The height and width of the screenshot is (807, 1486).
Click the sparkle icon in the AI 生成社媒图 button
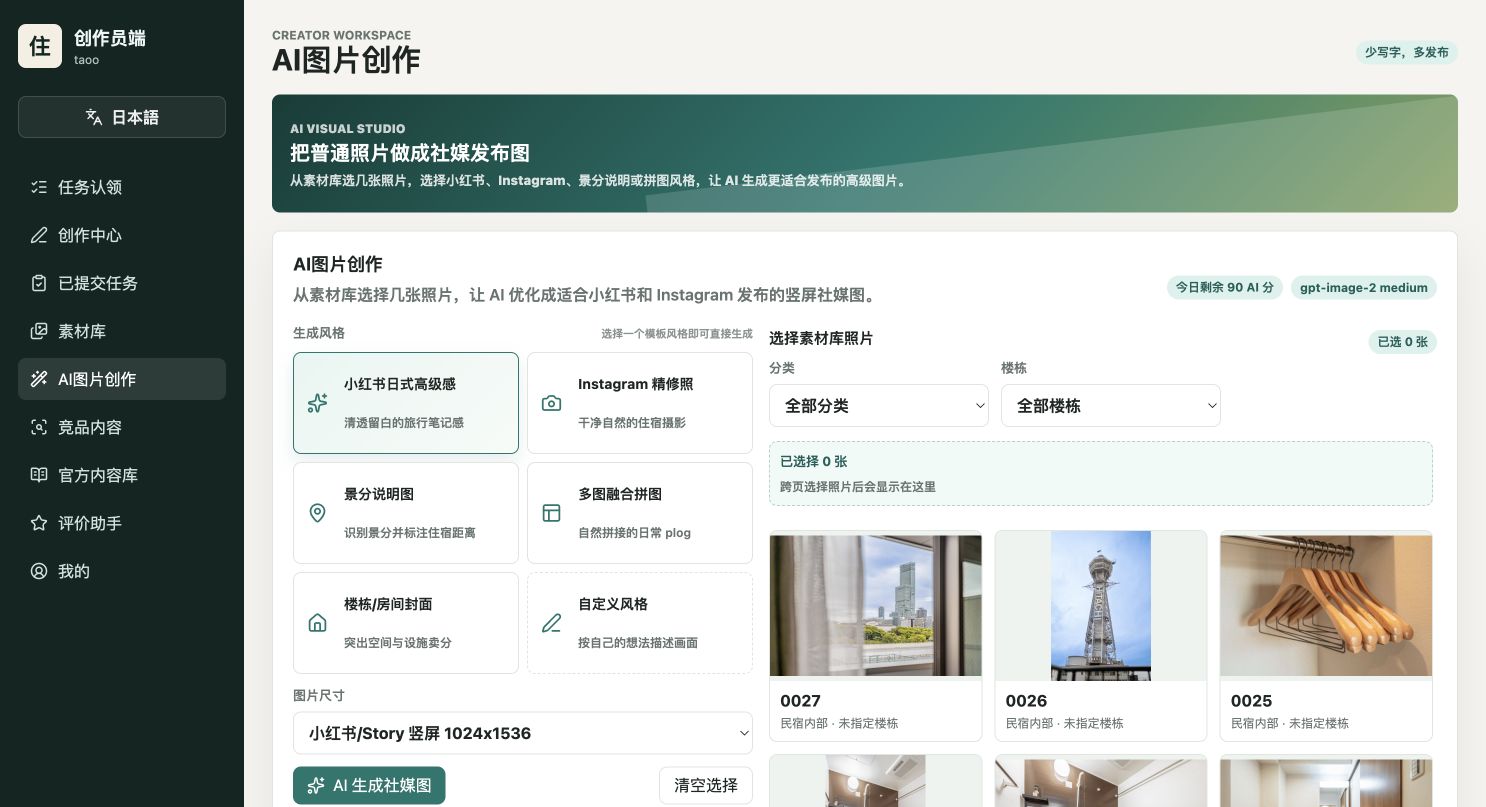[316, 785]
